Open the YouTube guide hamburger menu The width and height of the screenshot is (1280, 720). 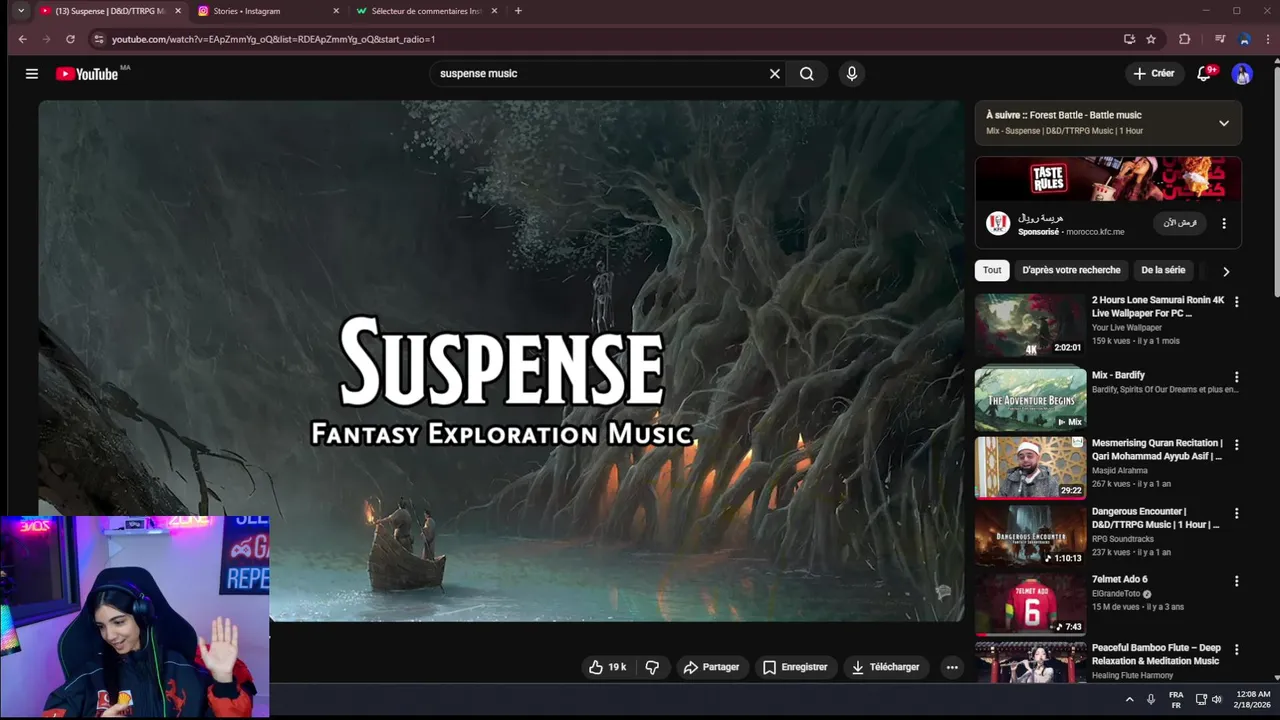point(32,73)
